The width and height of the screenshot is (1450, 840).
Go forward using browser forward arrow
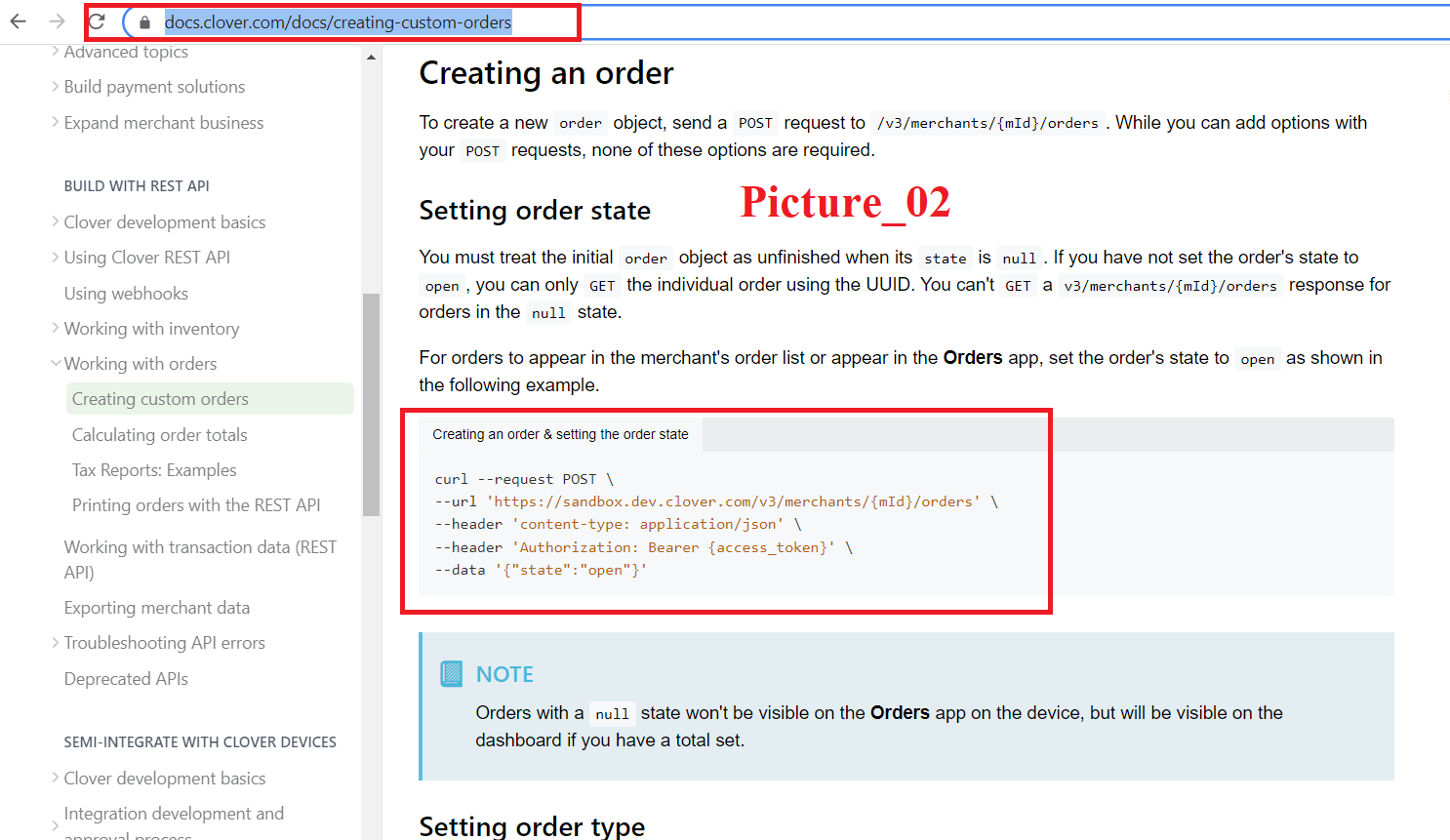pos(58,21)
